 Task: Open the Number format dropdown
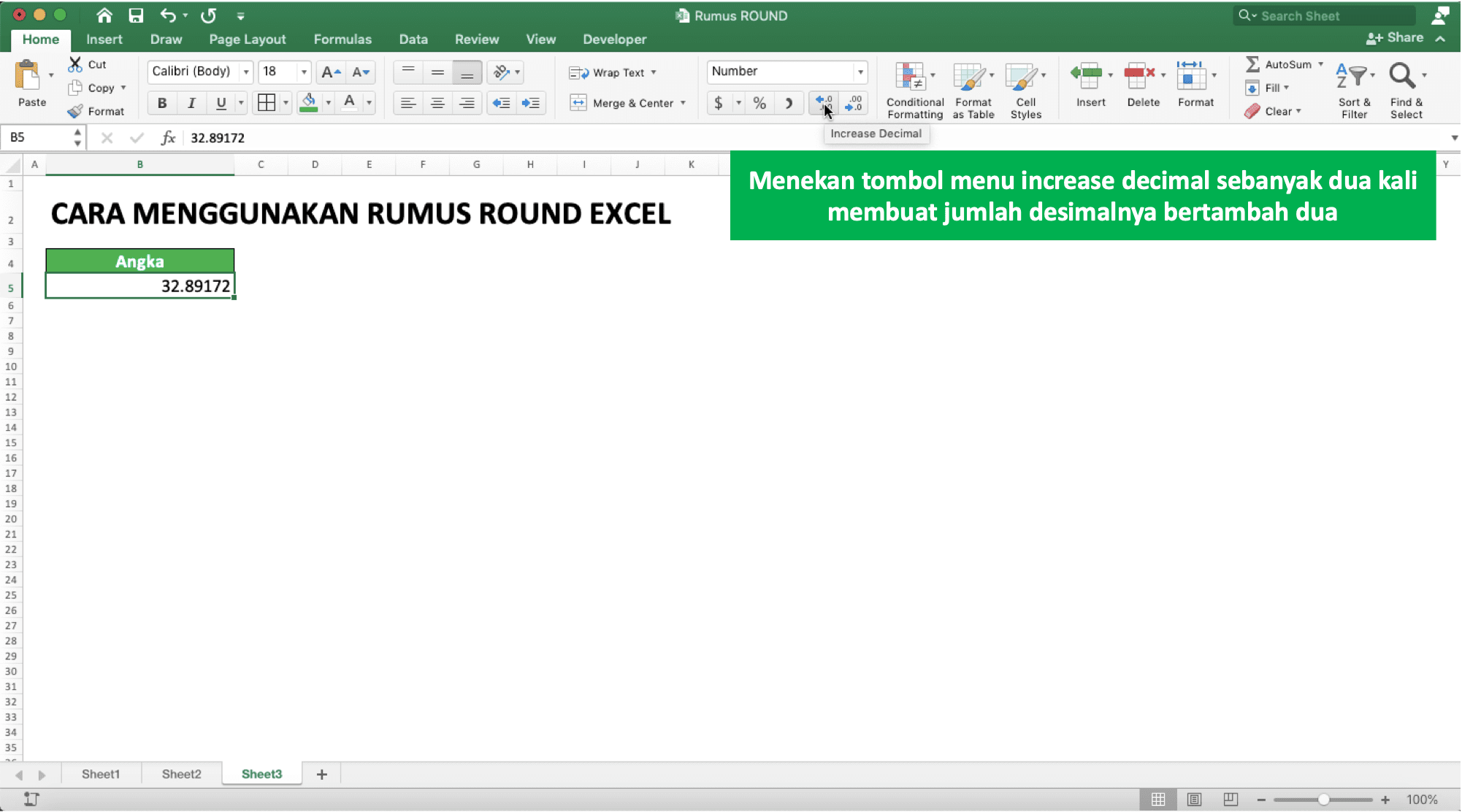pos(860,72)
